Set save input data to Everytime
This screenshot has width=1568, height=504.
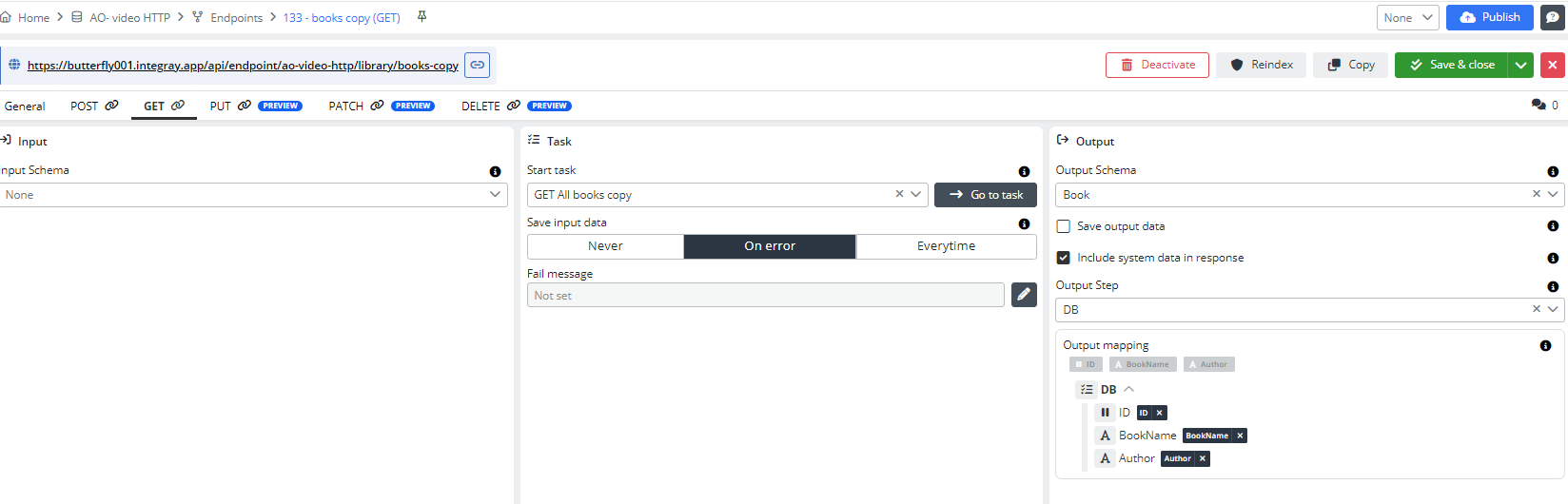click(946, 246)
